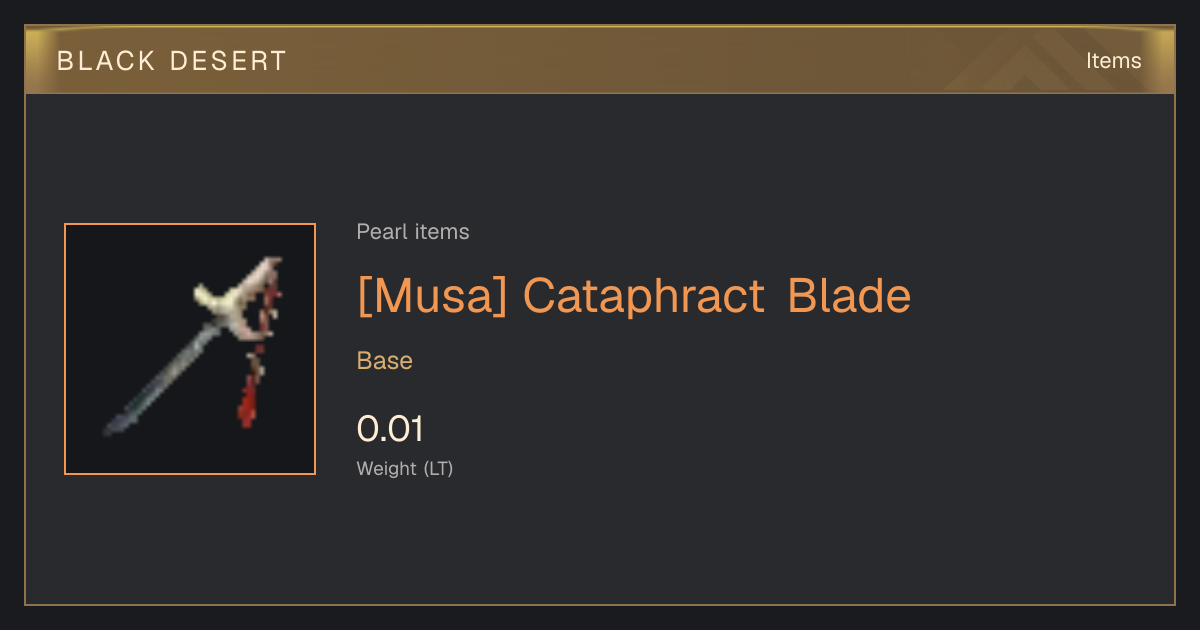The image size is (1200, 630).
Task: Click the BLACK DESERT site title
Action: coord(172,61)
